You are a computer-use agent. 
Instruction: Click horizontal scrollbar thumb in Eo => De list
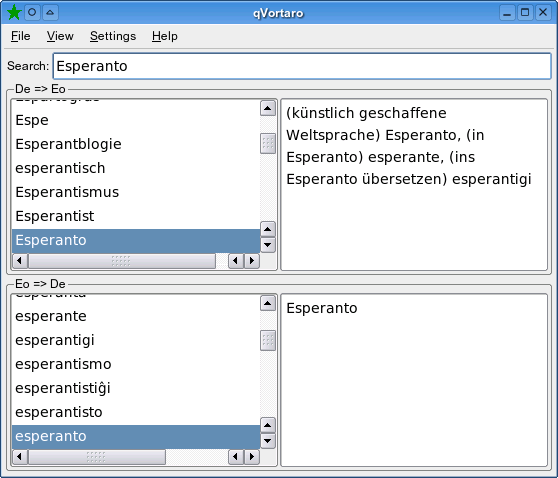point(97,457)
